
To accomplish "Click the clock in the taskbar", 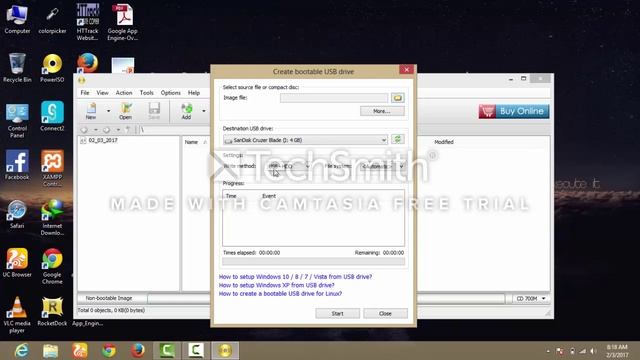I will point(617,351).
